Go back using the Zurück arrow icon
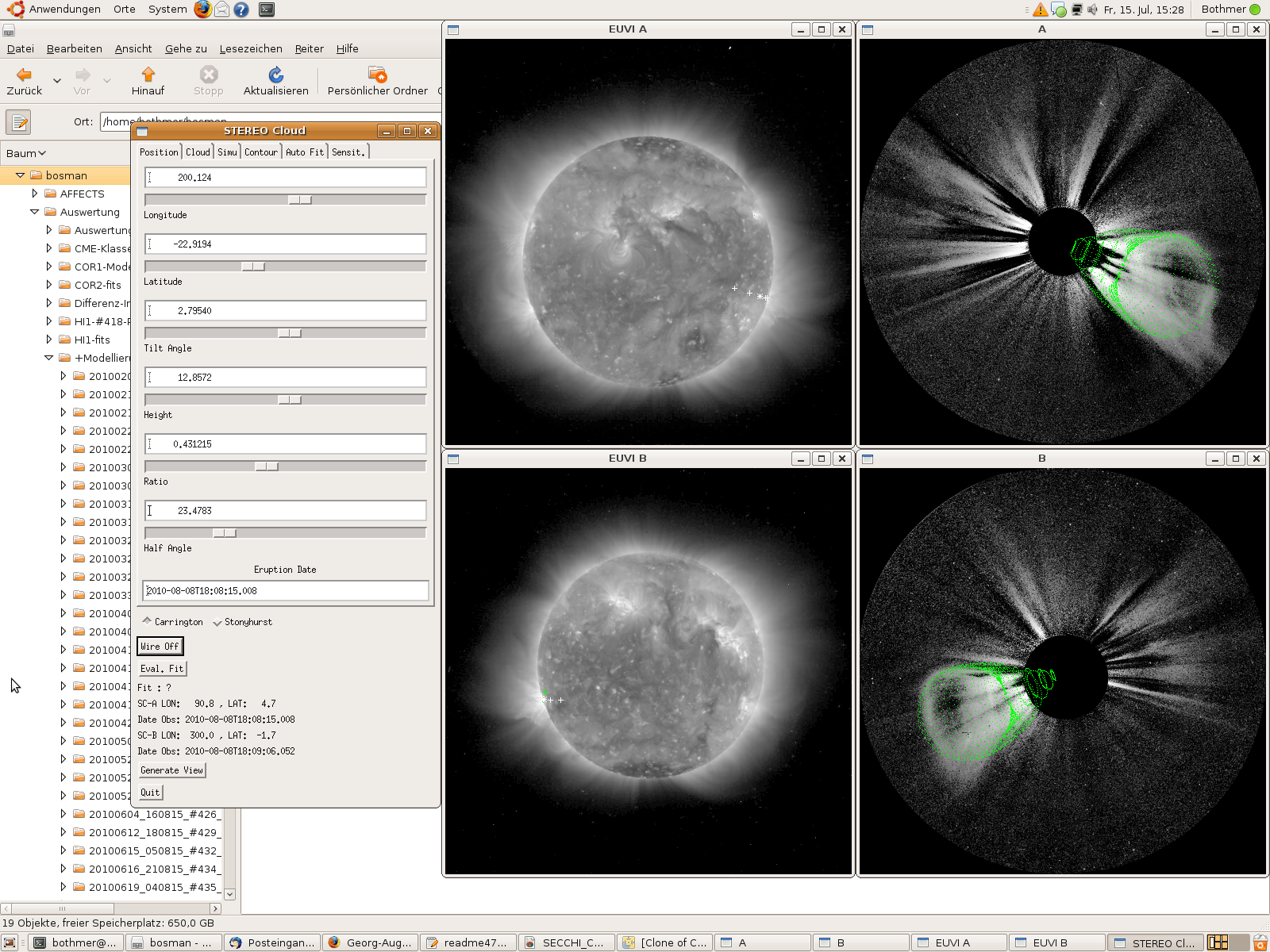Viewport: 1270px width, 952px height. [24, 75]
